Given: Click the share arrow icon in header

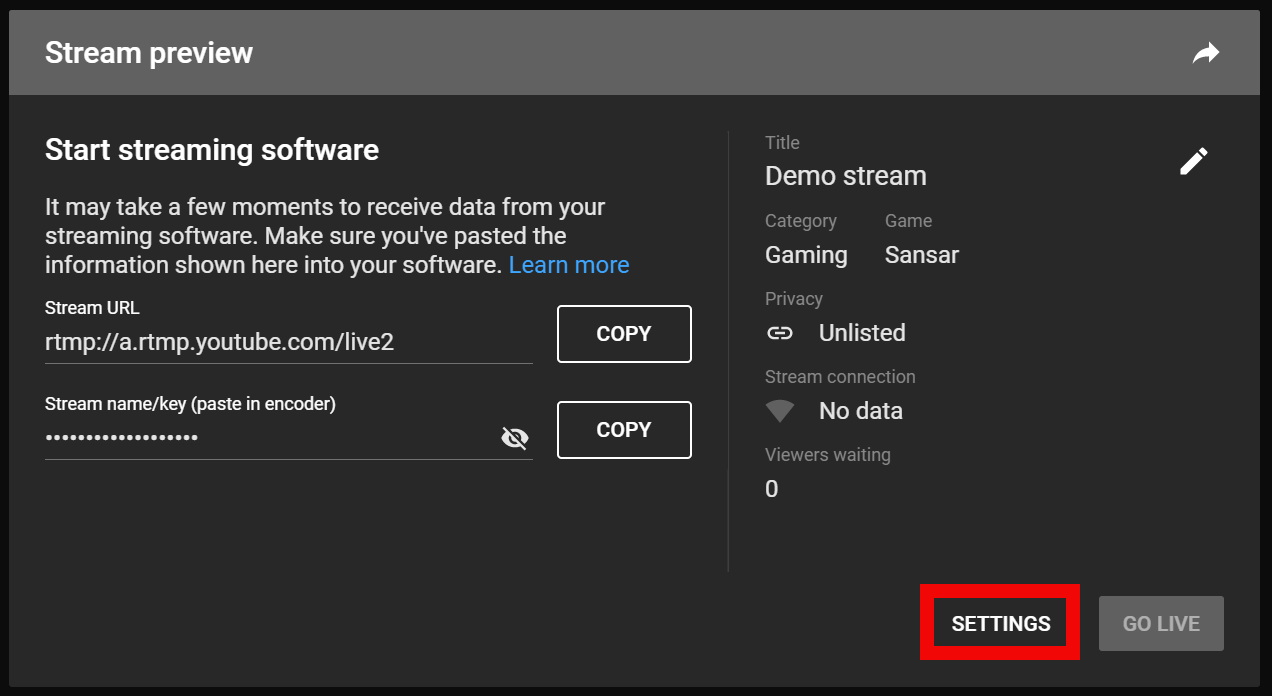Looking at the screenshot, I should point(1206,53).
